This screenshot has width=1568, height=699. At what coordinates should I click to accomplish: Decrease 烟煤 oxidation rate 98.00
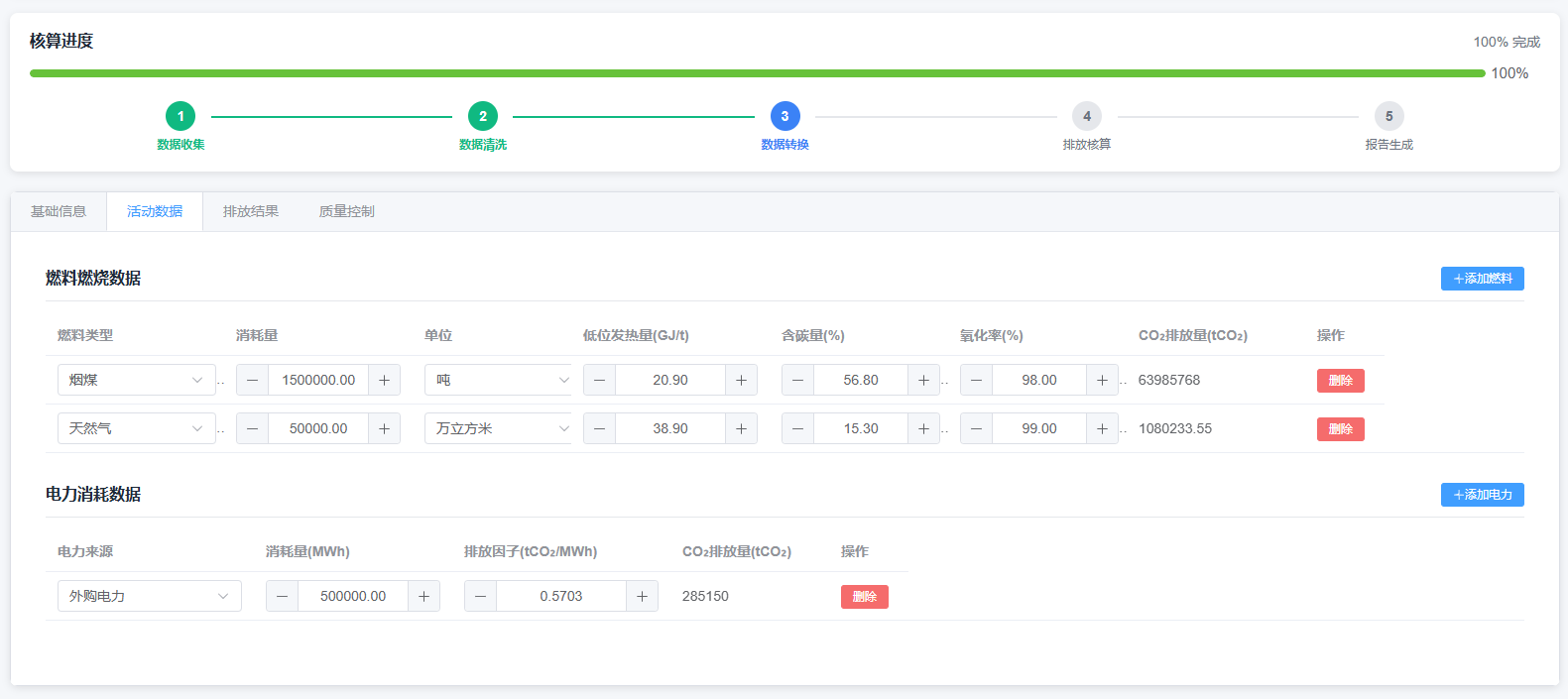[976, 380]
